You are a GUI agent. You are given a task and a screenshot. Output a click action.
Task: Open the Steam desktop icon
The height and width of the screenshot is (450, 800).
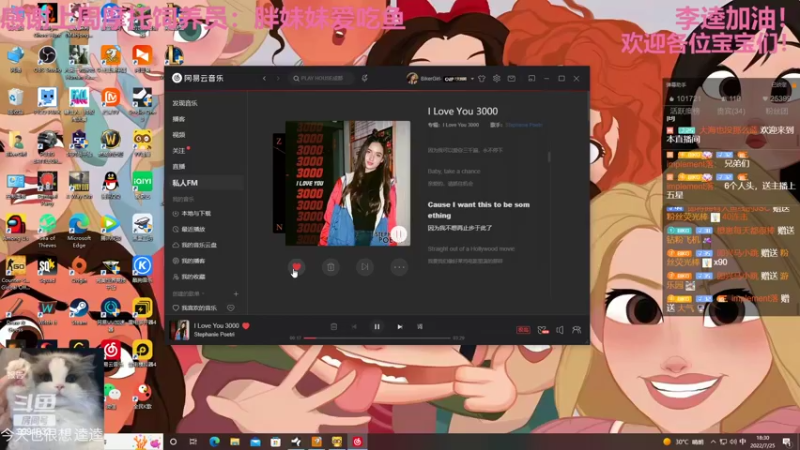(x=79, y=311)
